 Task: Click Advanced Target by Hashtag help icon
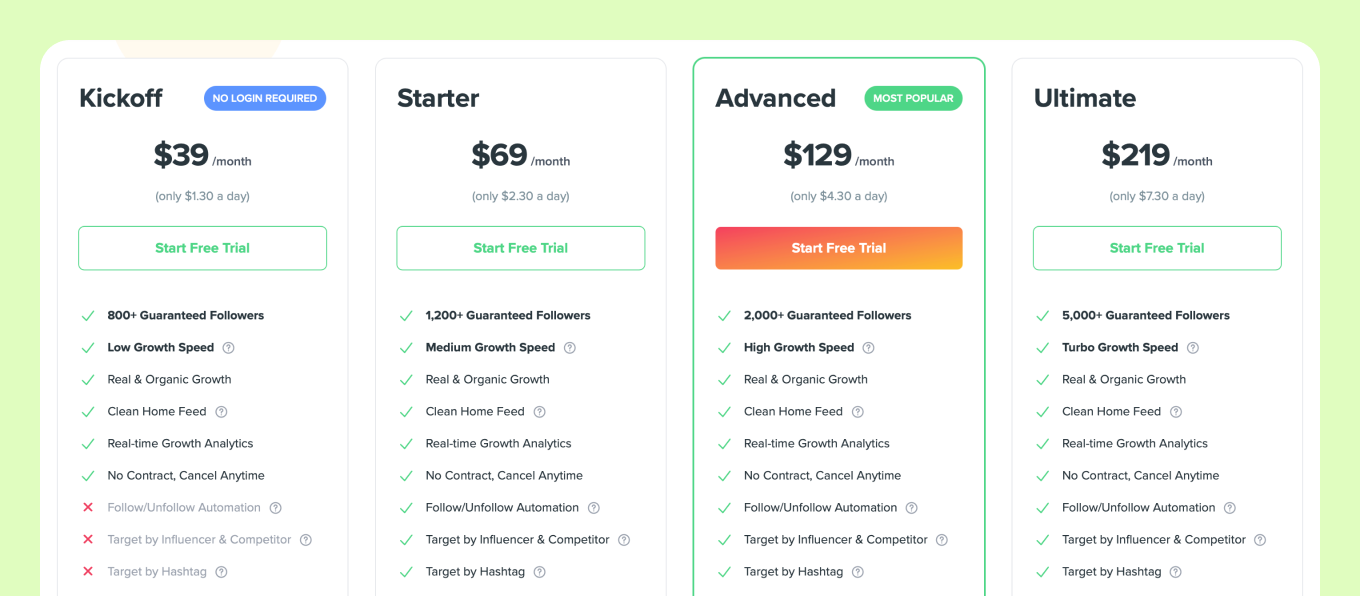pos(857,572)
